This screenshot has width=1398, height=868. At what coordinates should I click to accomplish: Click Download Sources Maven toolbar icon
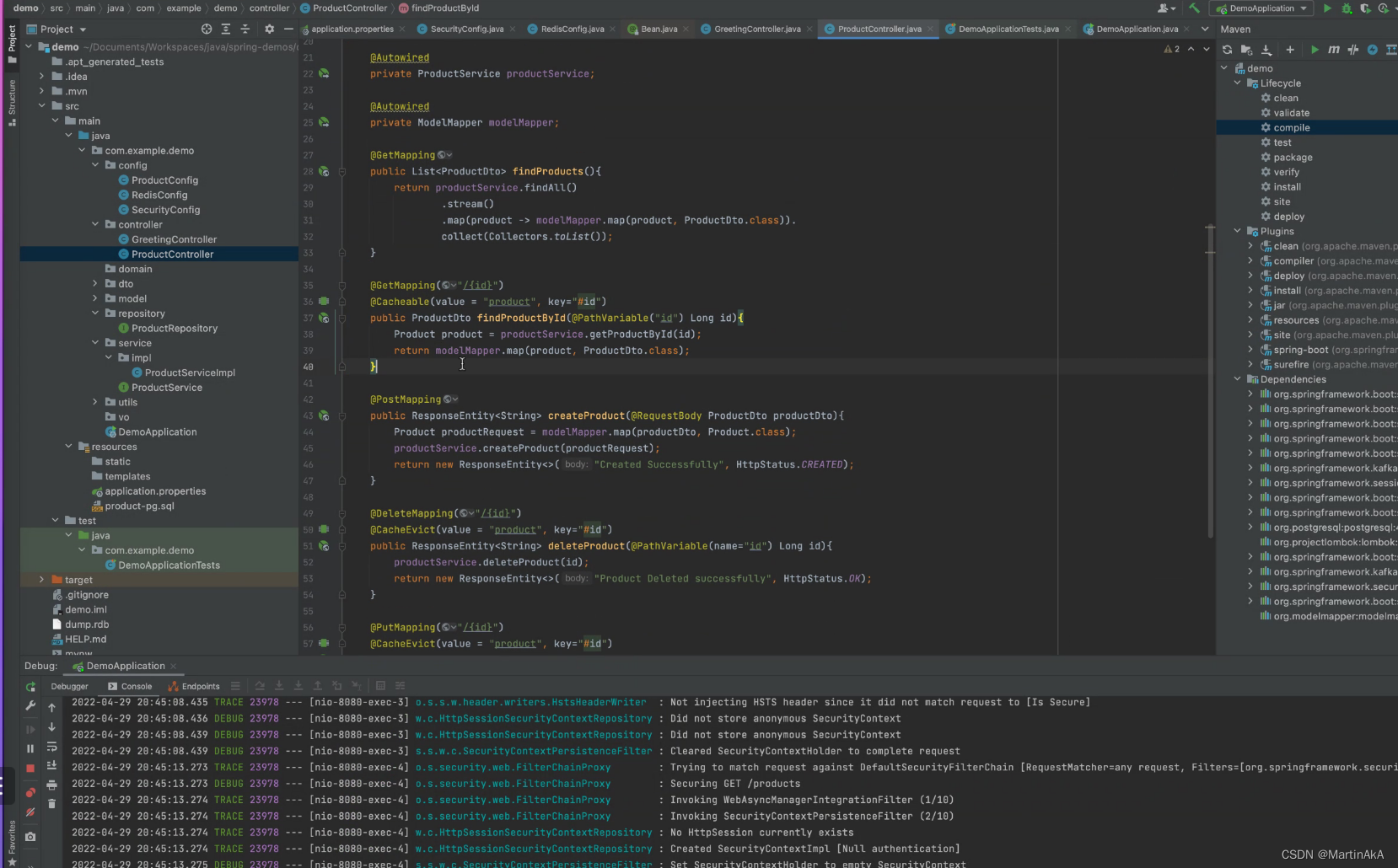tap(1266, 50)
